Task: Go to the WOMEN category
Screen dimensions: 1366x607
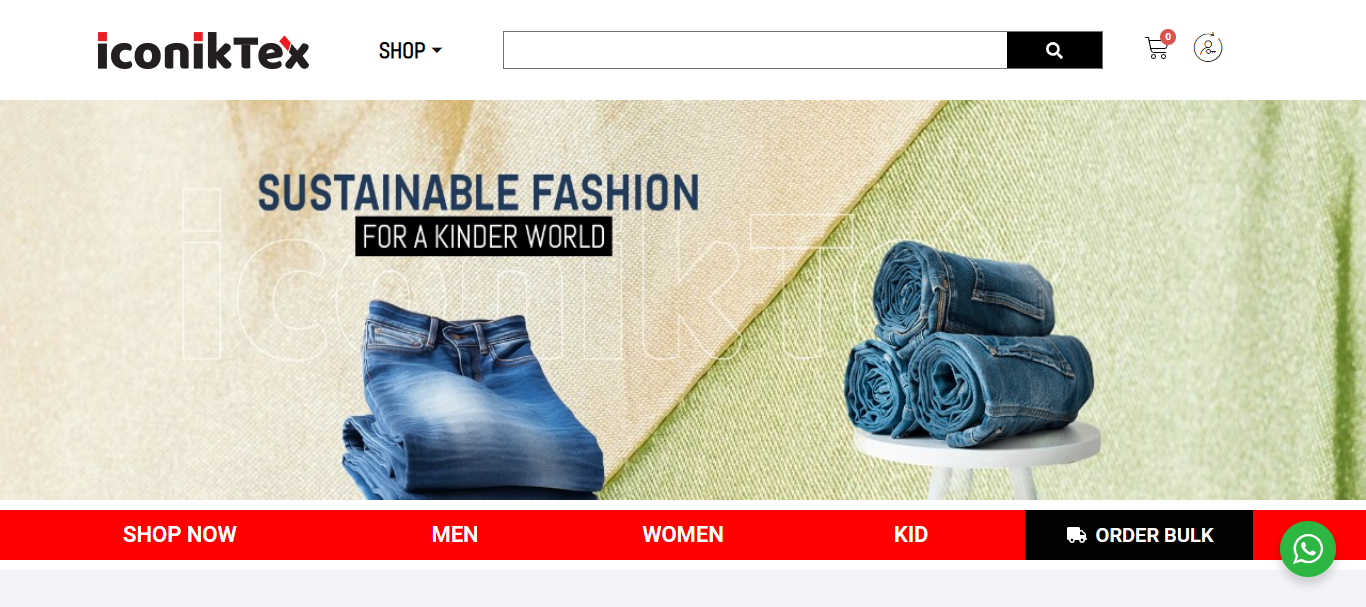Action: point(683,535)
